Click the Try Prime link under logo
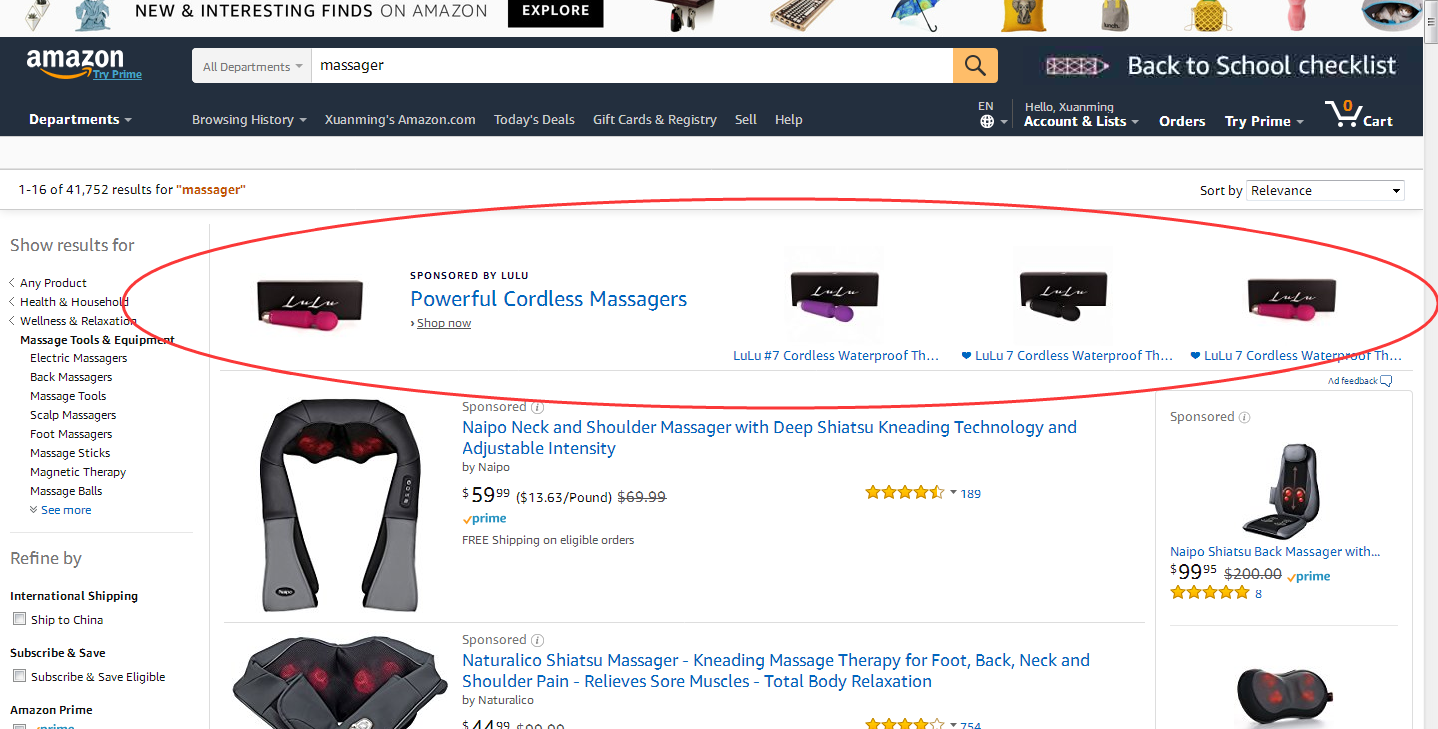The width and height of the screenshot is (1438, 729). [118, 75]
